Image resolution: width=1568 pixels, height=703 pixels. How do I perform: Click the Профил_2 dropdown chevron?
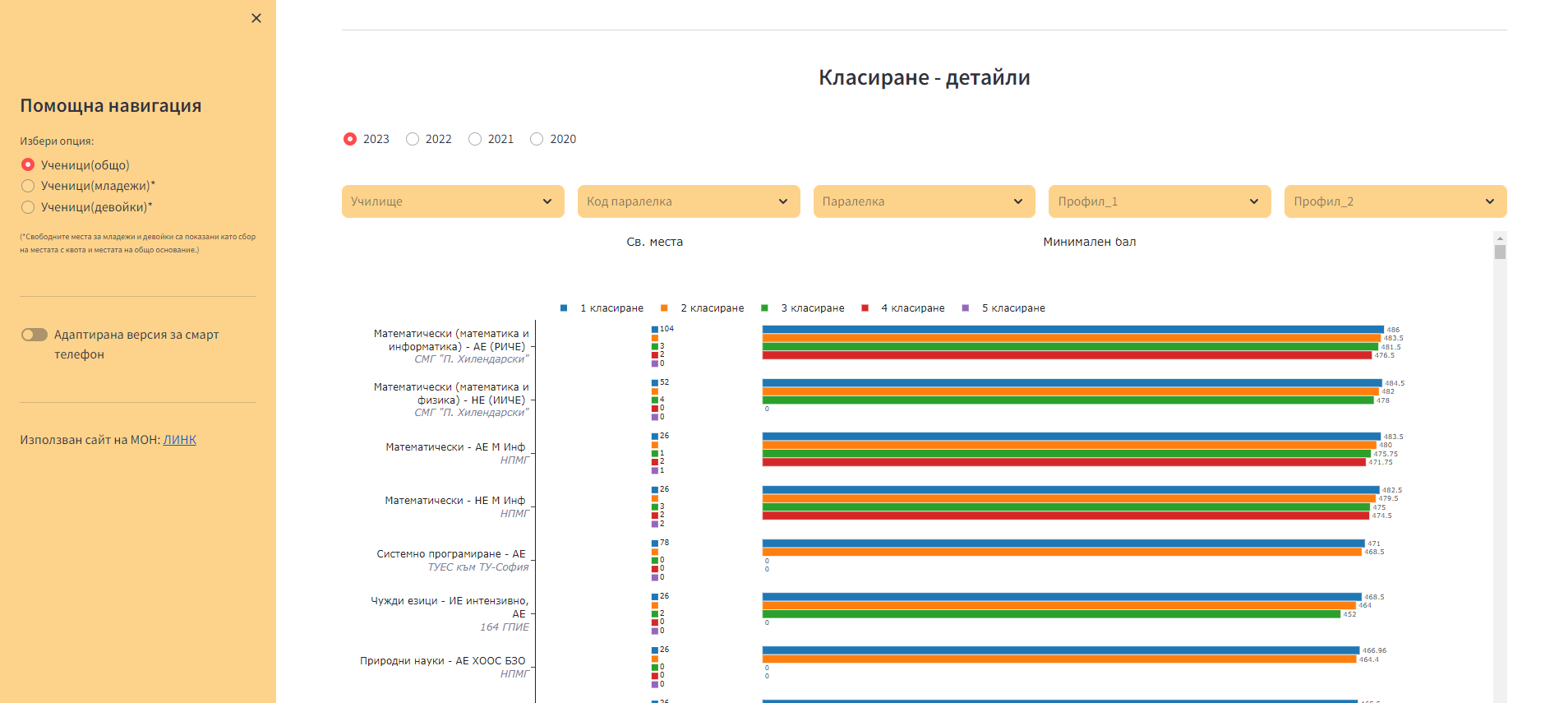pos(1489,201)
